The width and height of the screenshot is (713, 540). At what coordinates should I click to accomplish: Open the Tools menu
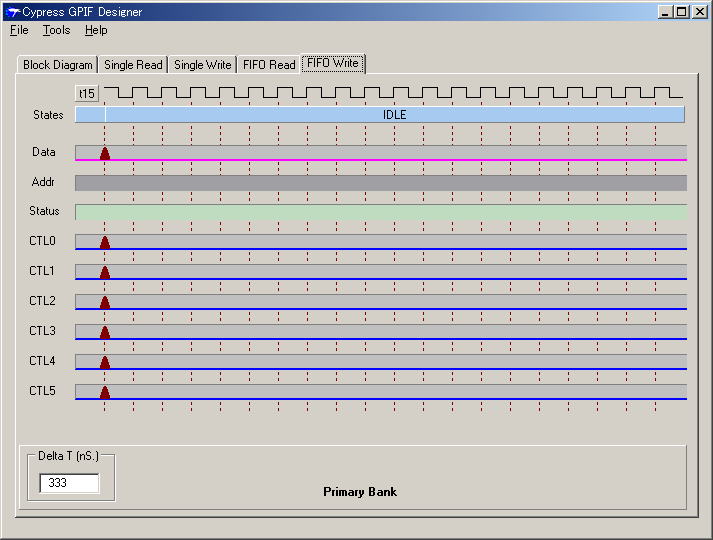pyautogui.click(x=56, y=30)
